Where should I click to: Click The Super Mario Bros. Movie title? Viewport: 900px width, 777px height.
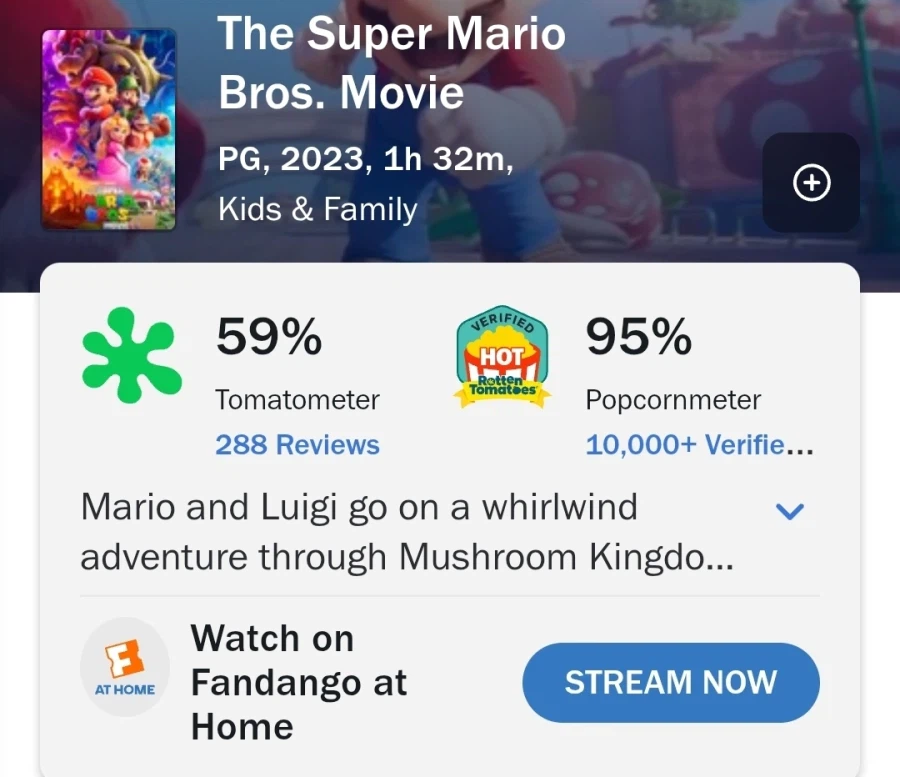pos(391,63)
